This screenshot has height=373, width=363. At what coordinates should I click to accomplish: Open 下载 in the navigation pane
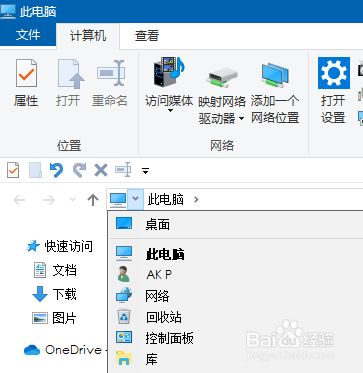(64, 294)
